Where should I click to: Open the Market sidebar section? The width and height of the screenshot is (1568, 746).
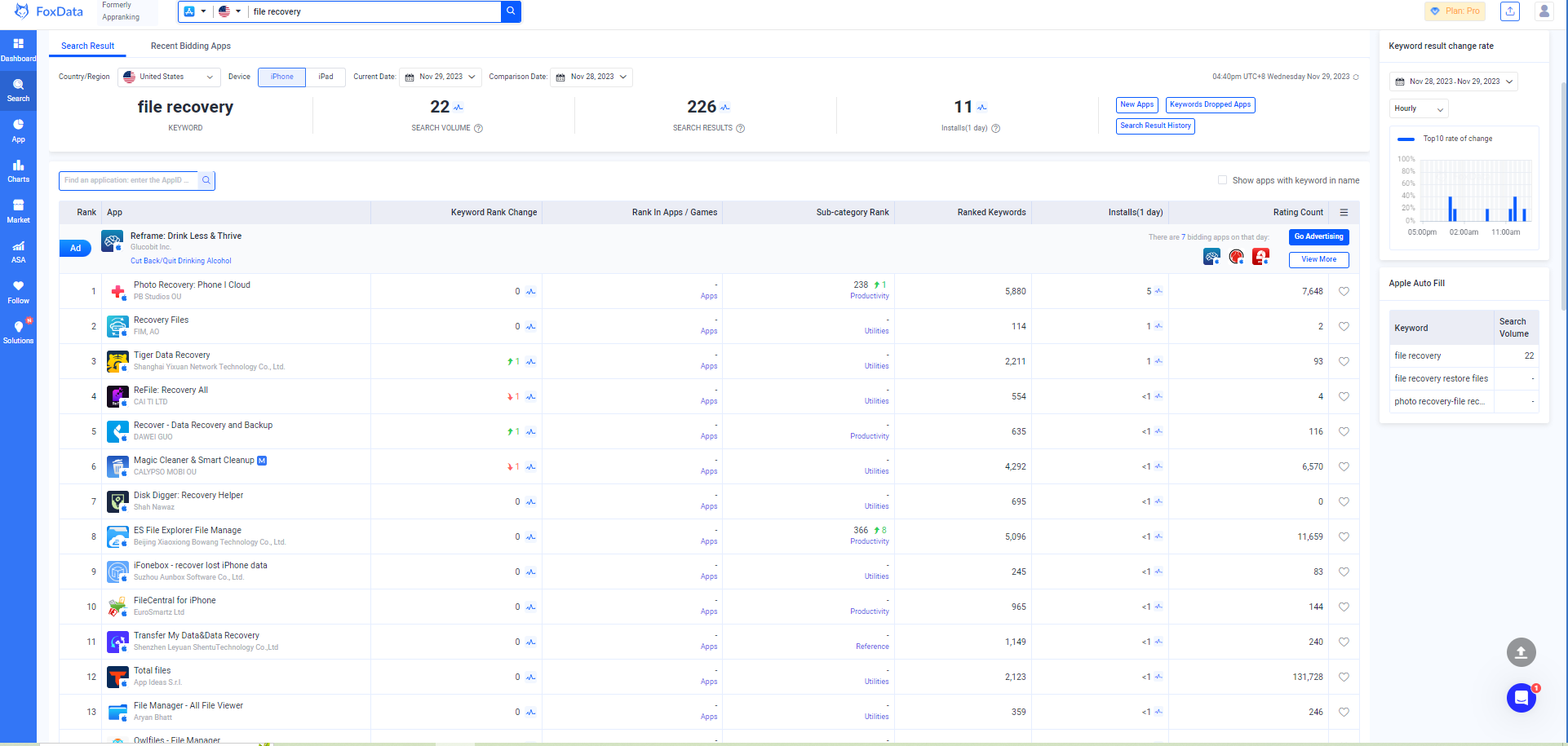18,210
